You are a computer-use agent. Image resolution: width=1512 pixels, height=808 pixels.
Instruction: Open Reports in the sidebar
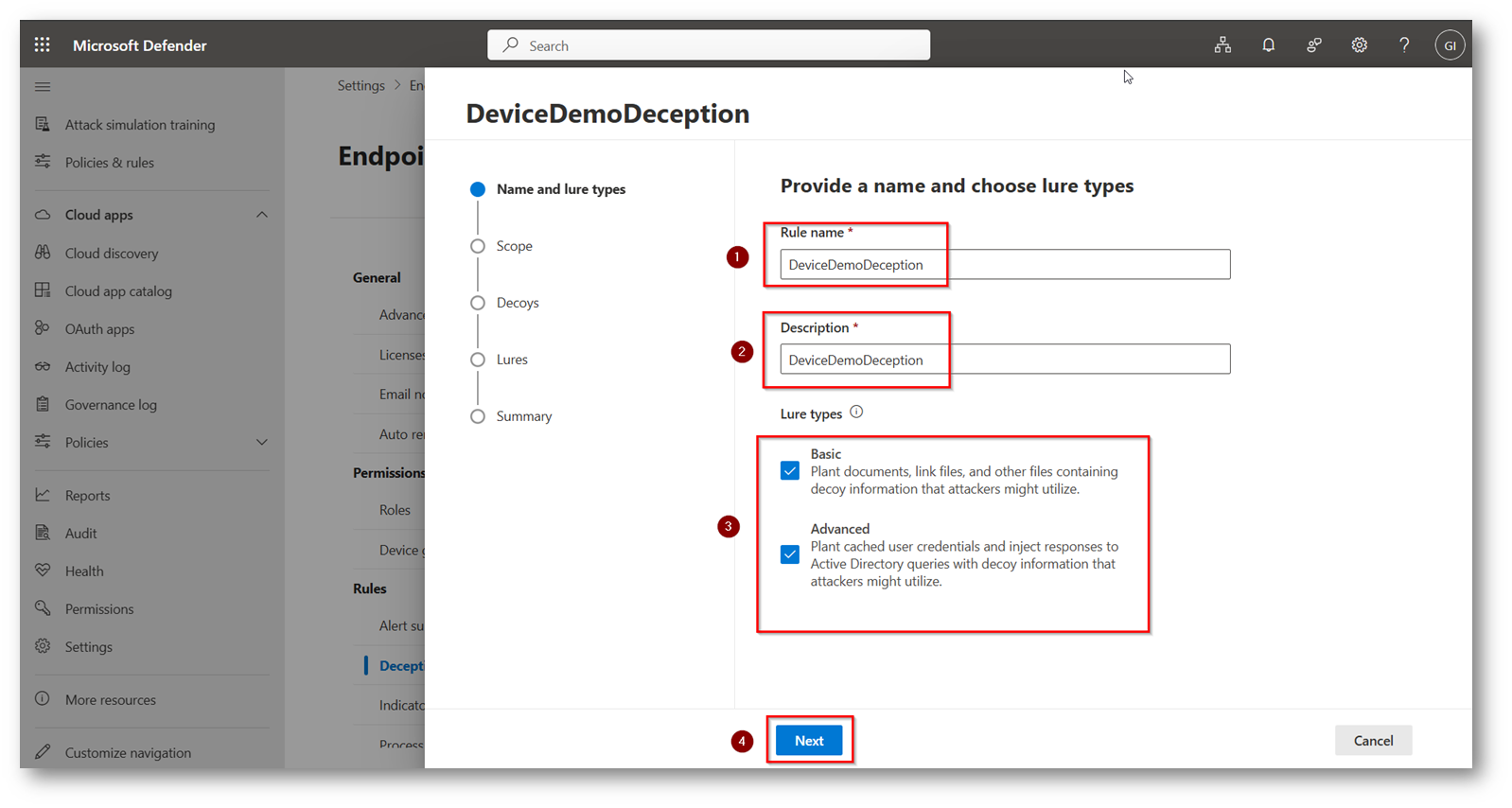[x=87, y=495]
